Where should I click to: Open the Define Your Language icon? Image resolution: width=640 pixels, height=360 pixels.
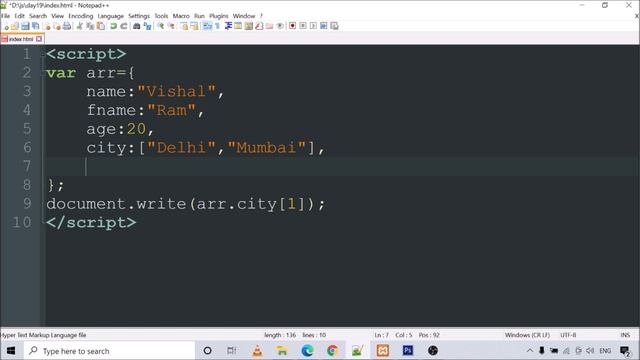pos(238,26)
